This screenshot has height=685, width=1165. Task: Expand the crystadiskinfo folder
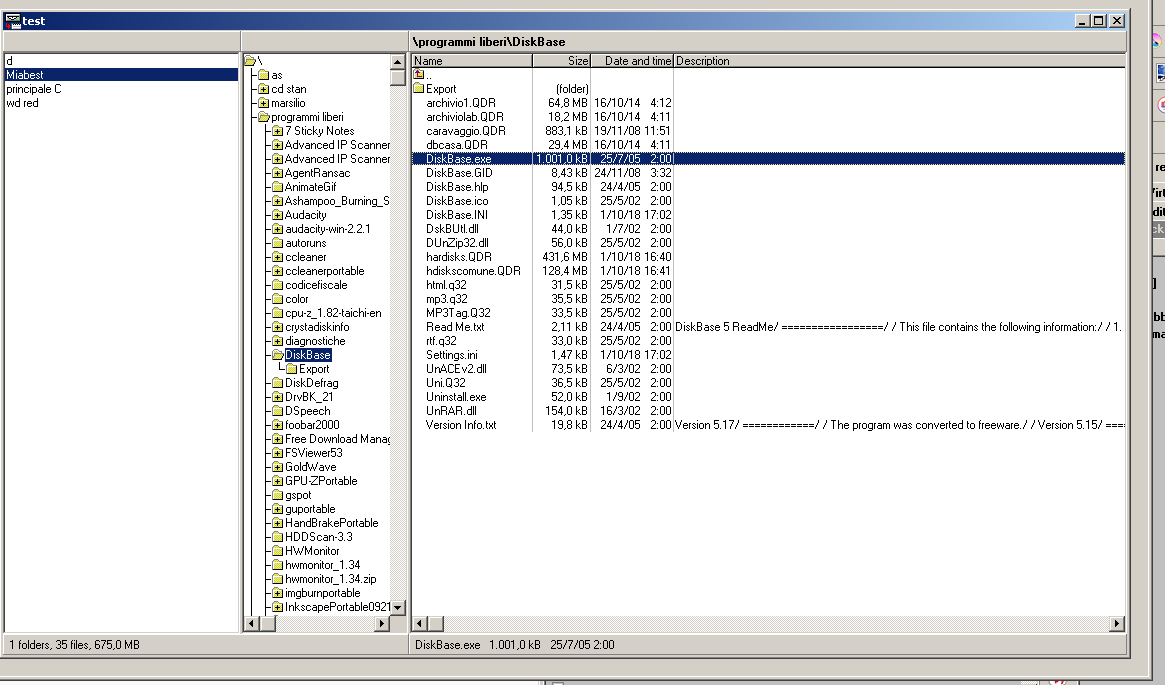(278, 328)
